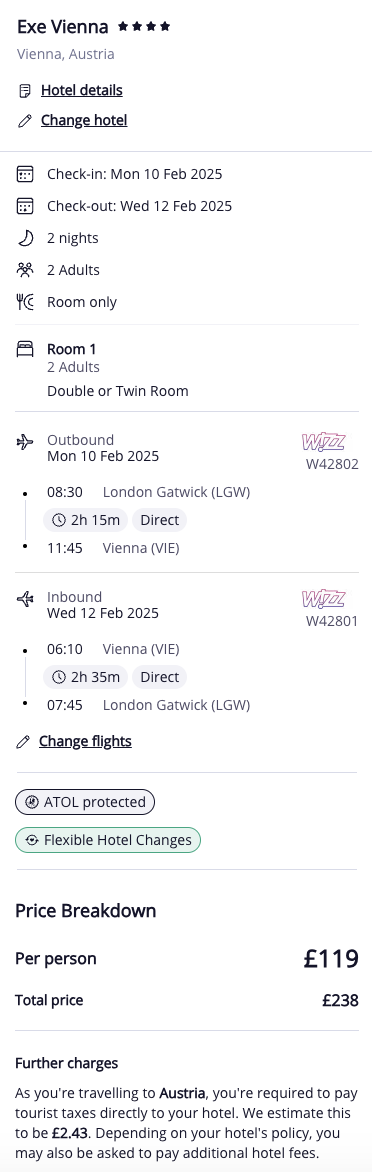Click the hotel details document icon

click(x=25, y=91)
